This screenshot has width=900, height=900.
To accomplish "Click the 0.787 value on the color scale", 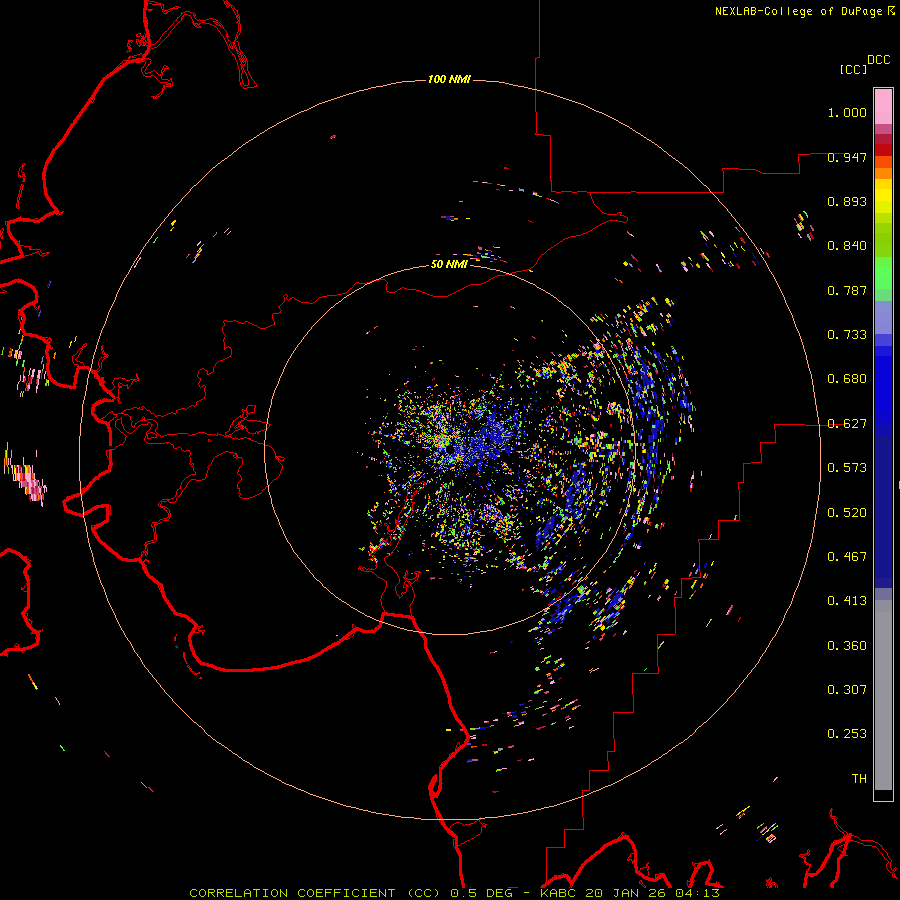I will [847, 290].
